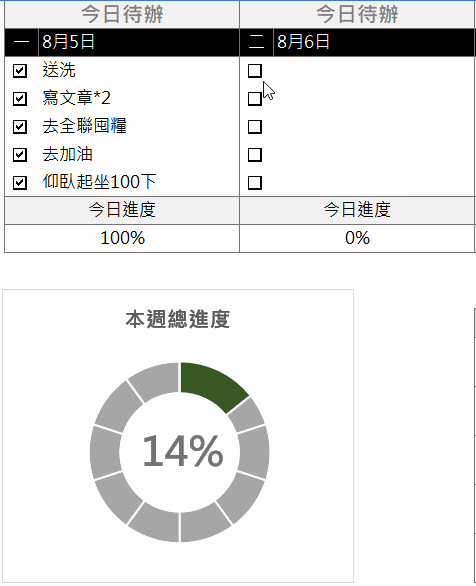
Task: Uncheck the 寫文章*2 checkbox
Action: pyautogui.click(x=19, y=99)
